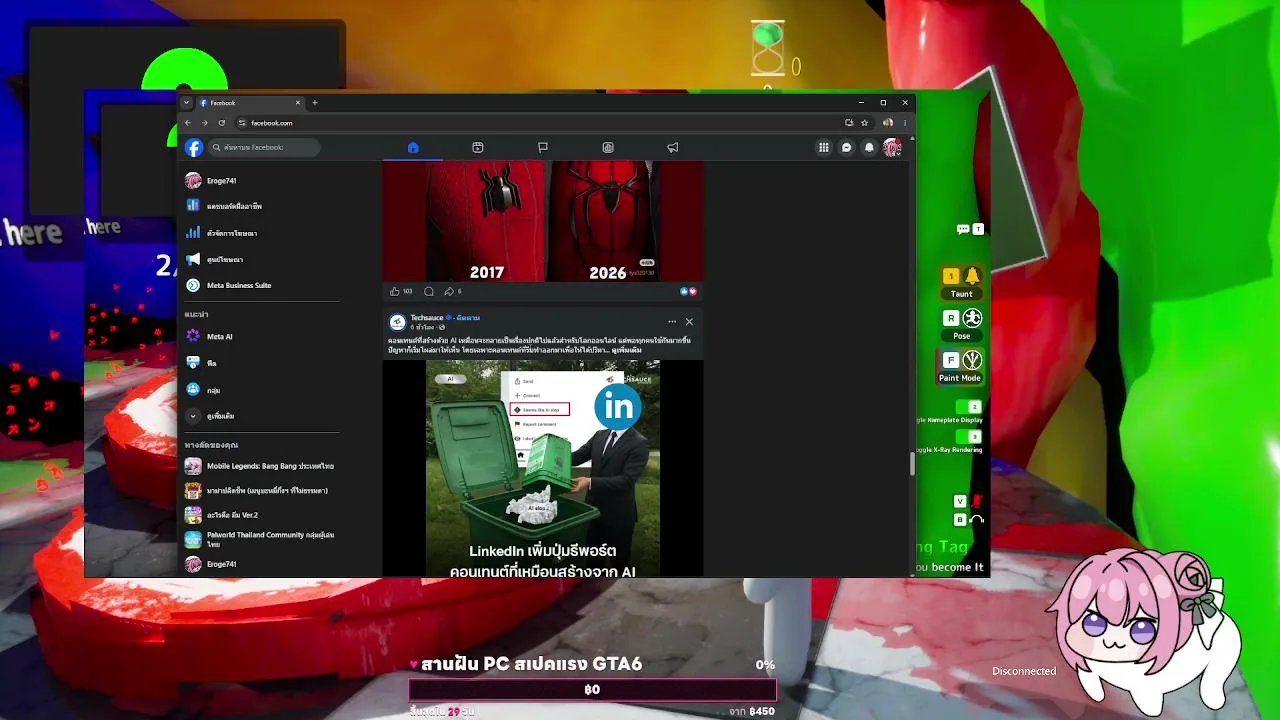Click the Facebook search field
This screenshot has width=1280, height=720.
click(x=265, y=148)
